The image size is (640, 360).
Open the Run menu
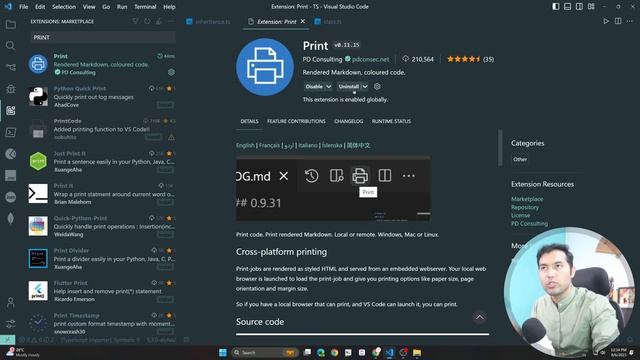122,7
